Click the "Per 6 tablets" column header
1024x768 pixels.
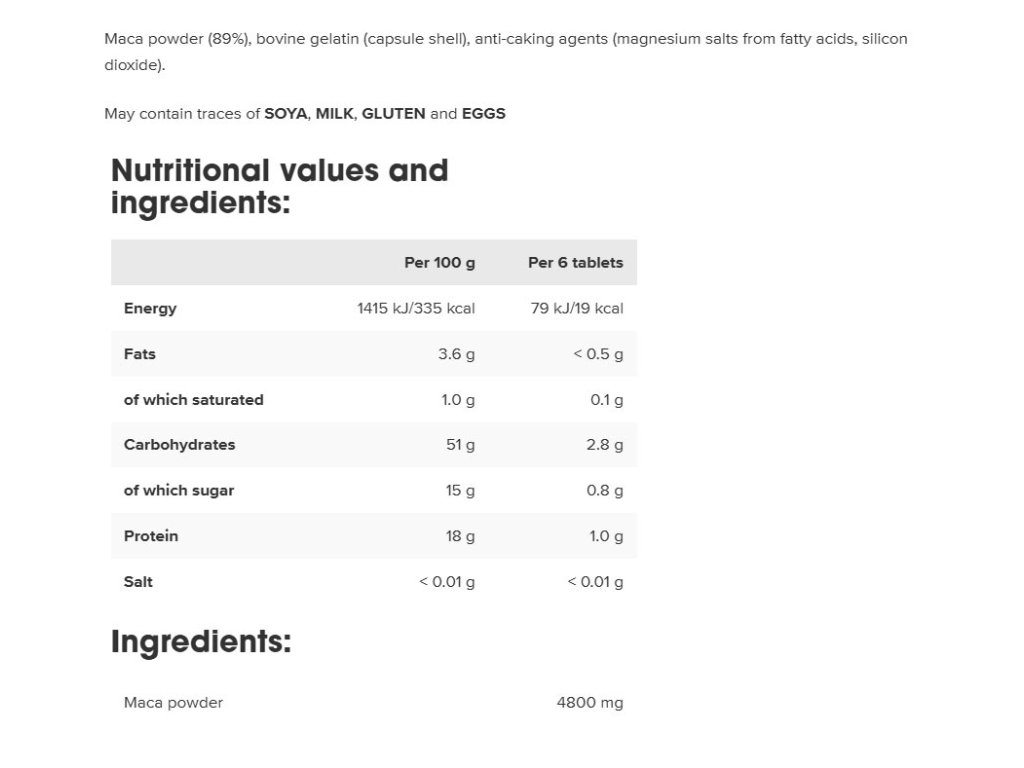pos(575,263)
